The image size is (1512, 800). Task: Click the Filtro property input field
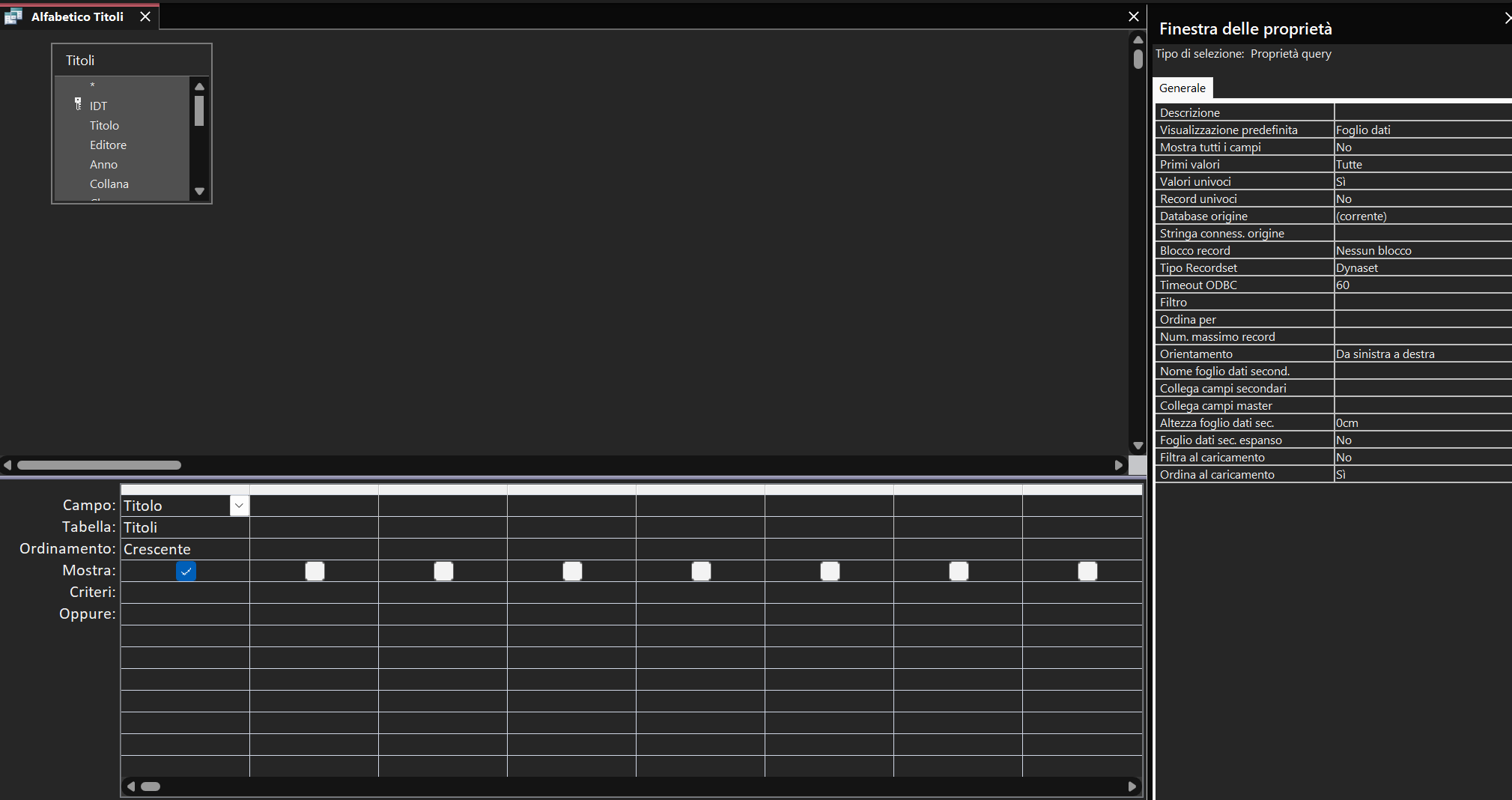[x=1423, y=303]
